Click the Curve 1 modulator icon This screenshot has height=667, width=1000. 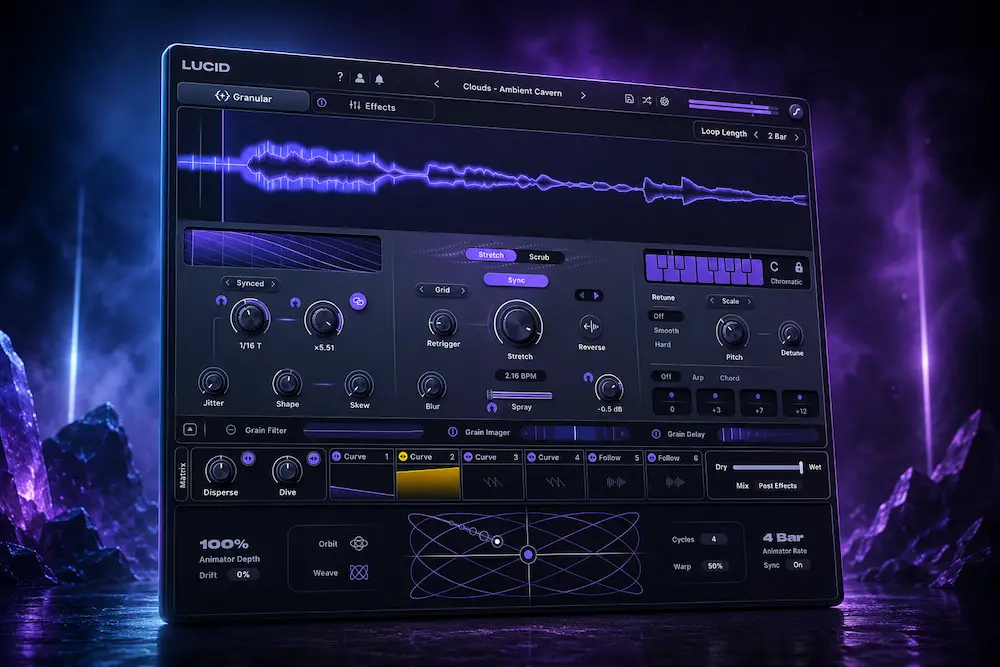point(336,456)
